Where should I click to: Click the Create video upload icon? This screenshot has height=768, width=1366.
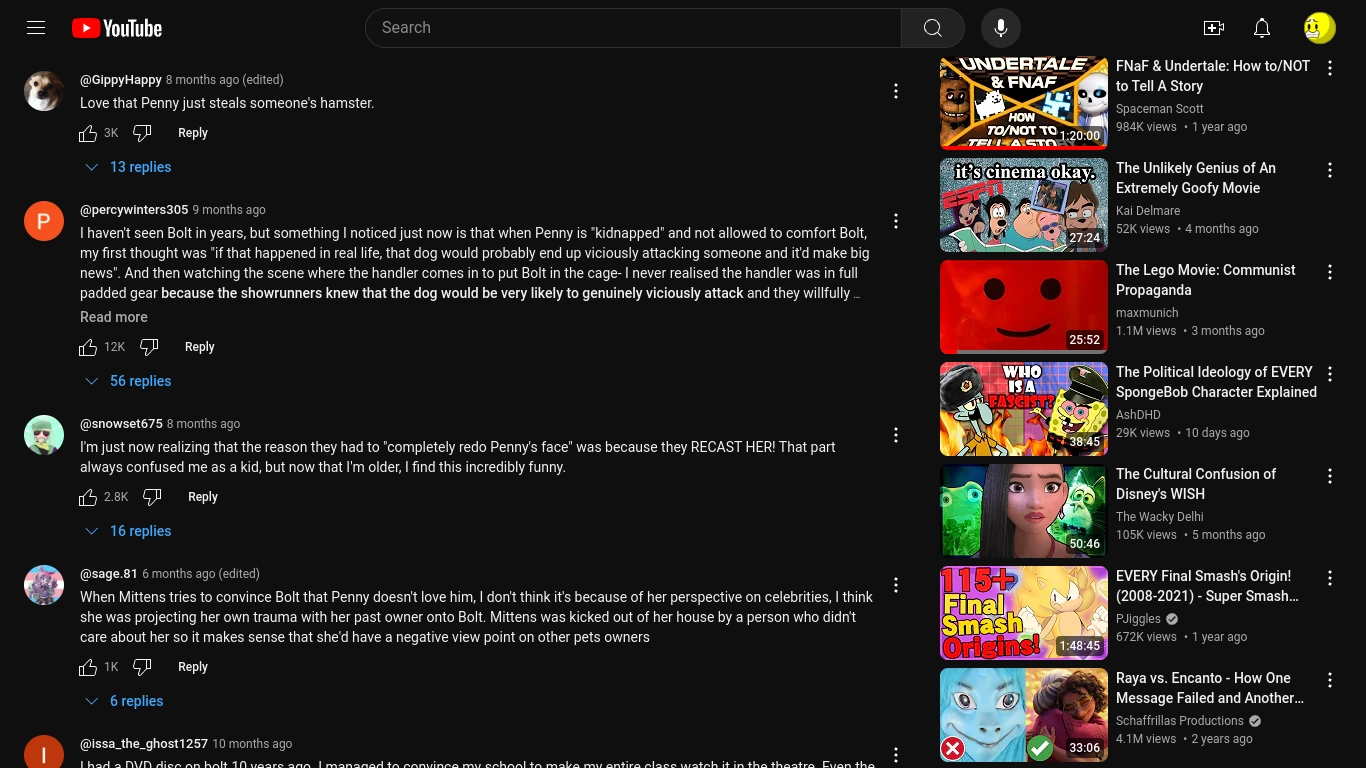(x=1214, y=28)
